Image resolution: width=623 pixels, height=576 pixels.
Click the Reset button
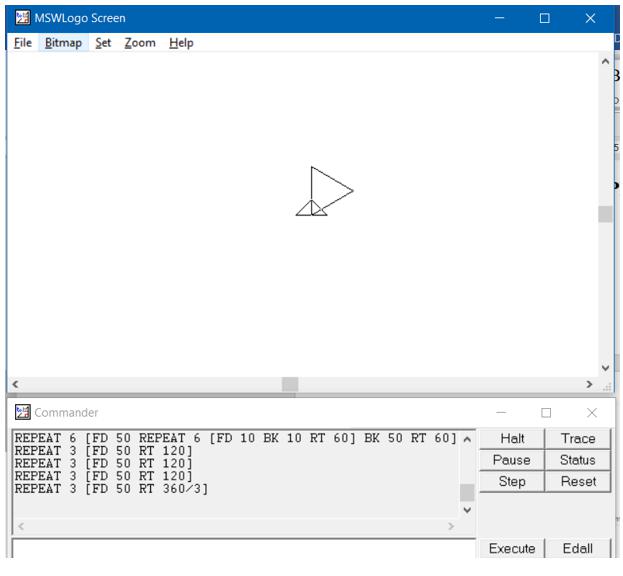pos(578,482)
